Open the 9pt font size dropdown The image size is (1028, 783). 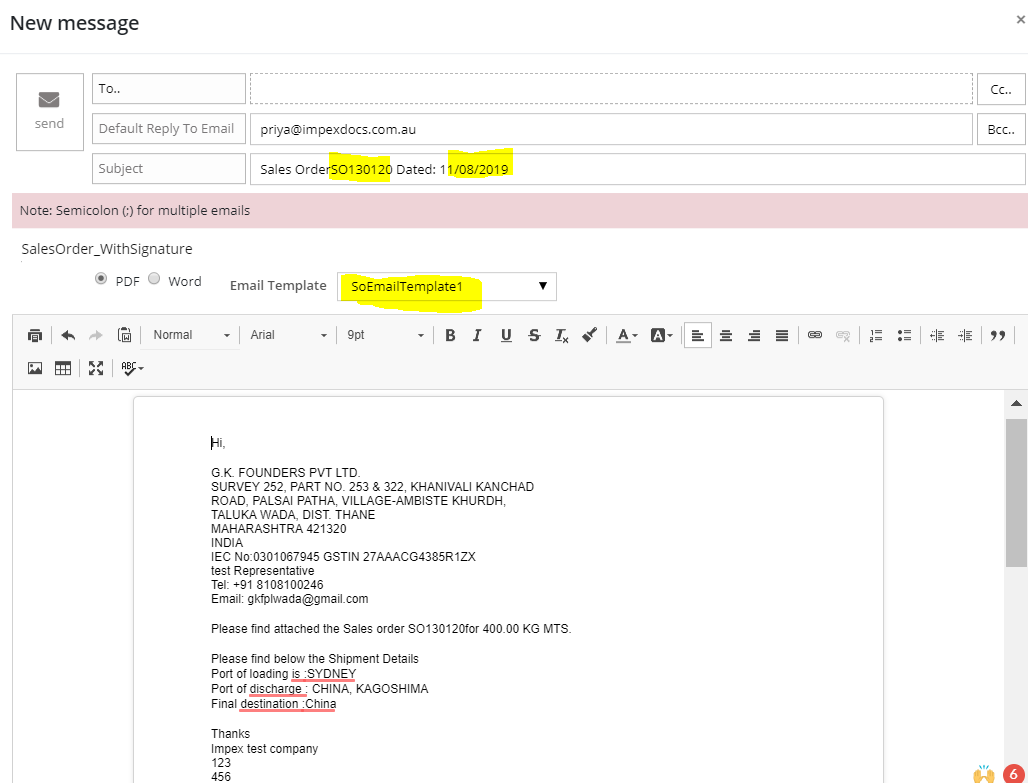[385, 335]
